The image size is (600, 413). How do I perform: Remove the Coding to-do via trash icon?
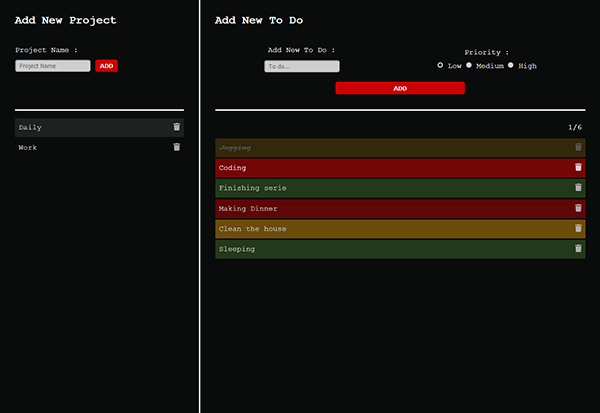coord(578,167)
